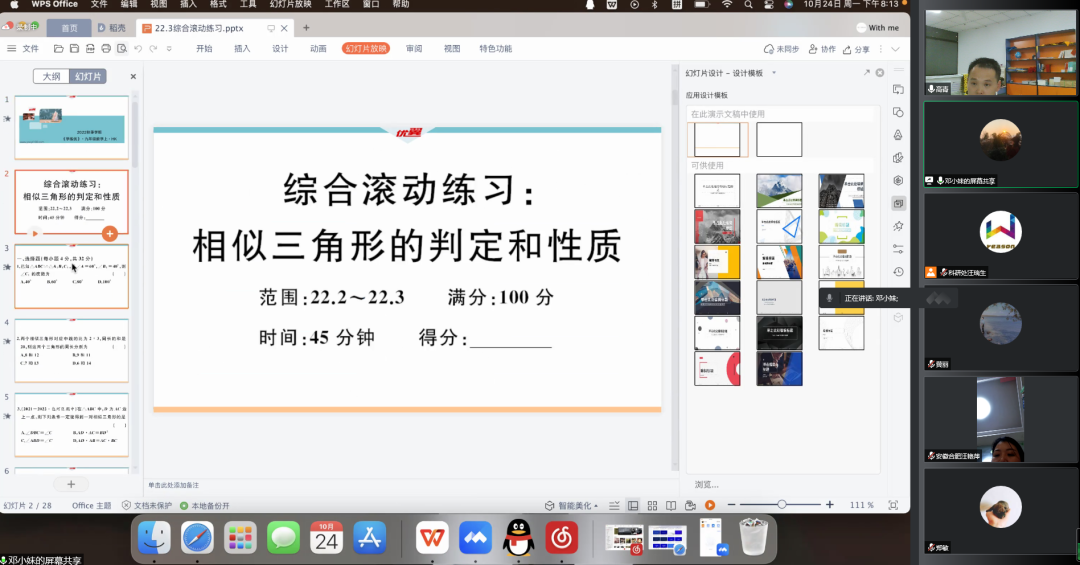This screenshot has width=1080, height=565.
Task: Play slide 2 from thumbnail play icon
Action: [35, 234]
